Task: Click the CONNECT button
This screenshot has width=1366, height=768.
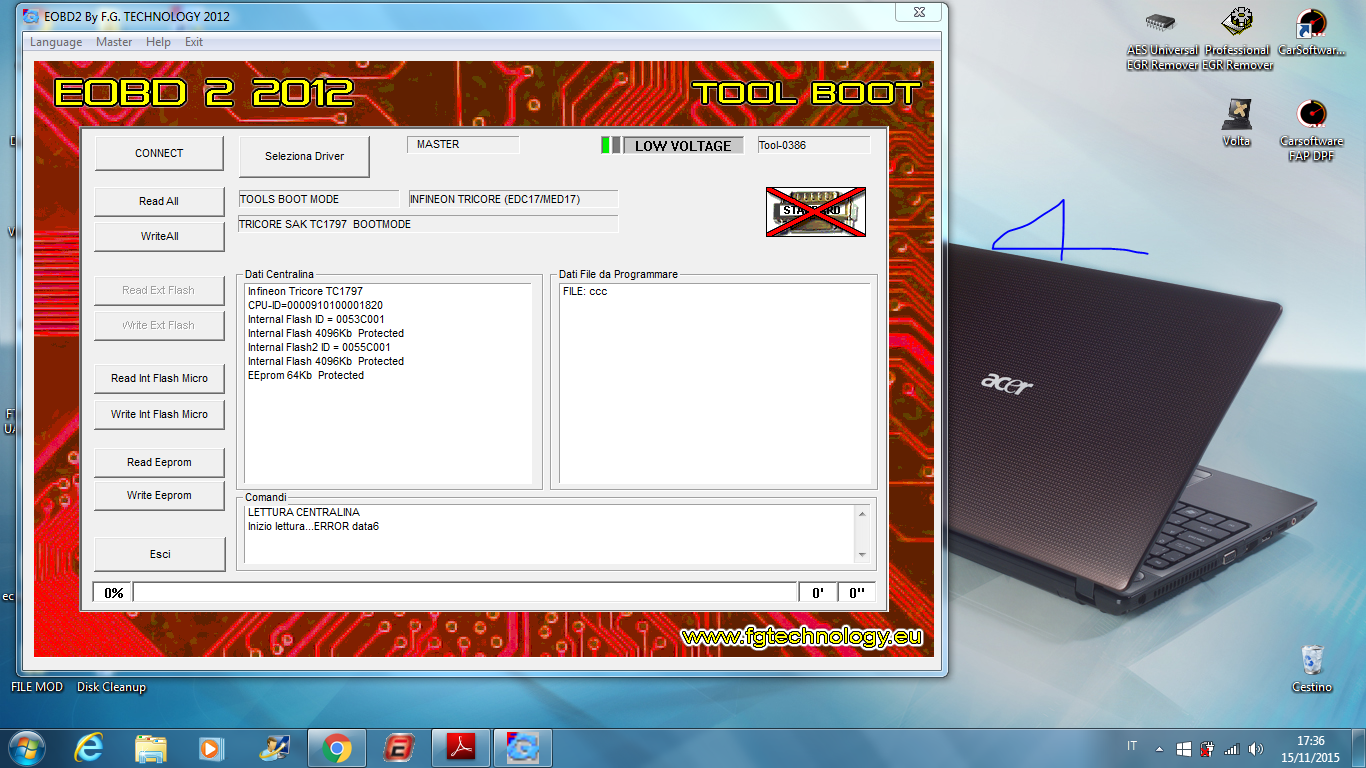Action: coord(159,153)
